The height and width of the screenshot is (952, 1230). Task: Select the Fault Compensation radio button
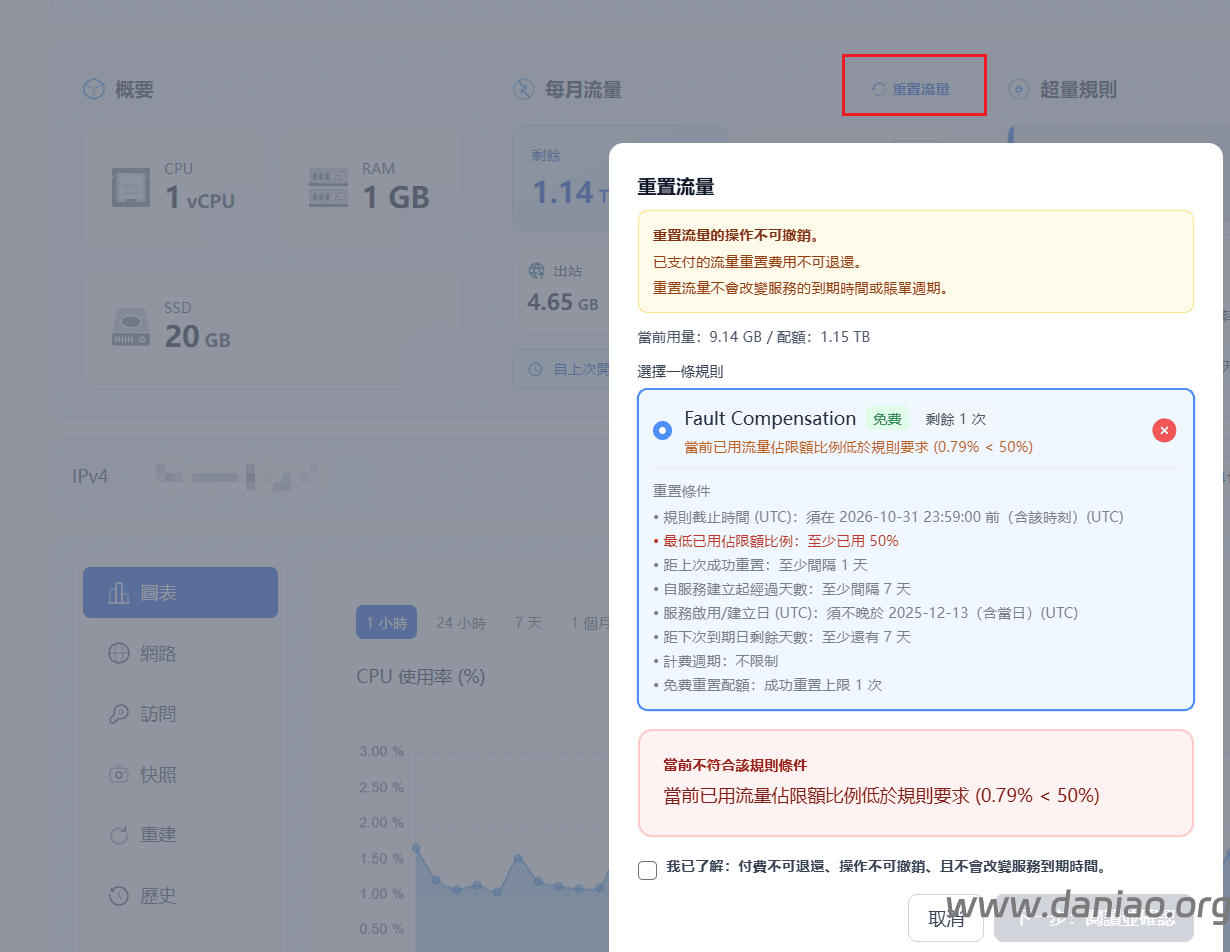662,430
